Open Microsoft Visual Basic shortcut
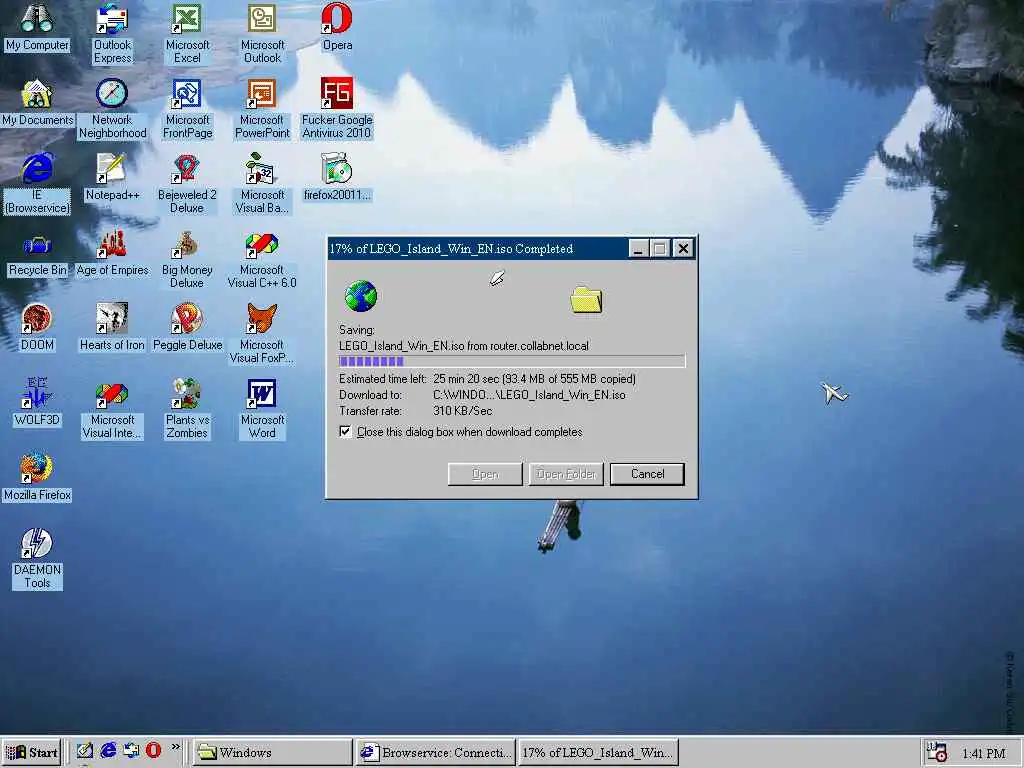The image size is (1024, 768). tap(262, 183)
